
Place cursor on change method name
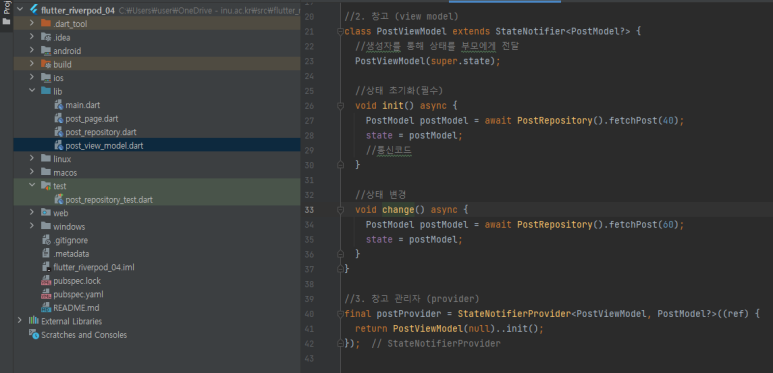click(398, 209)
